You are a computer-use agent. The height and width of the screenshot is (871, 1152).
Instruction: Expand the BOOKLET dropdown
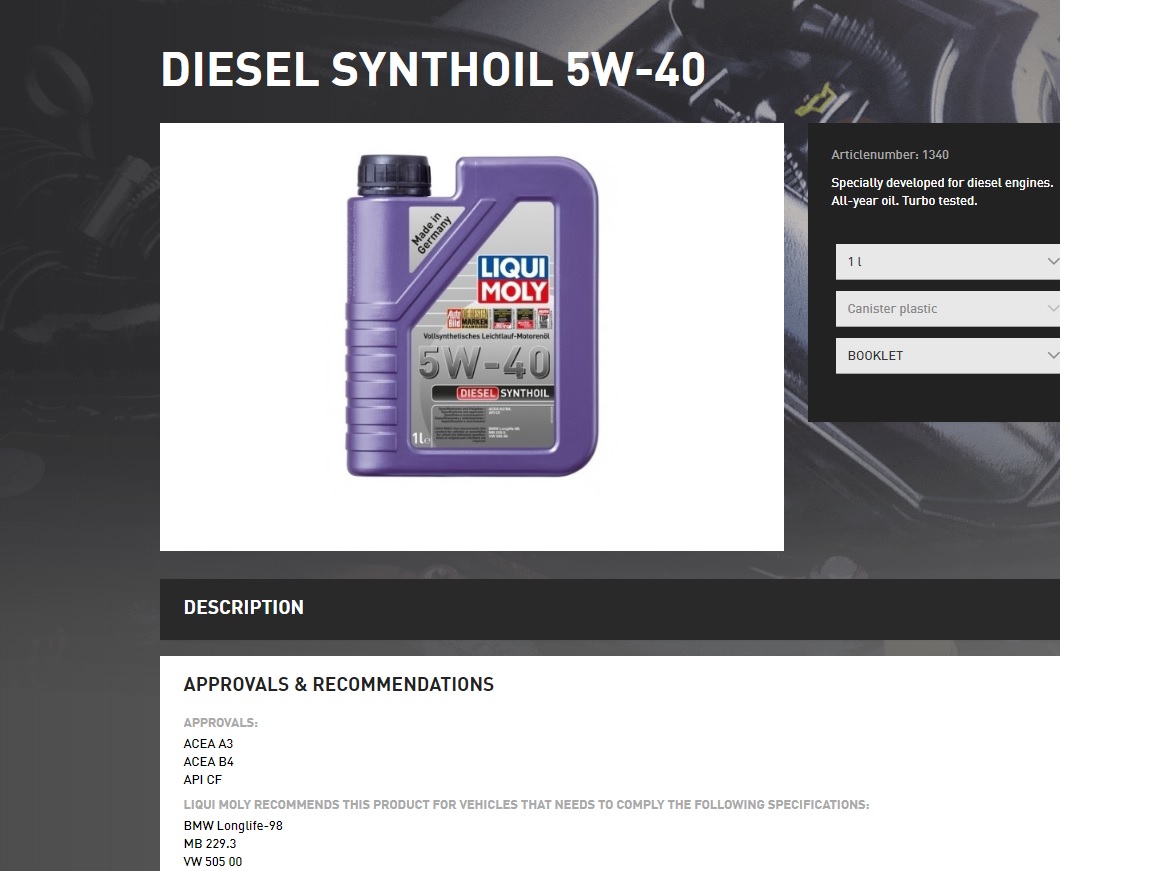tap(947, 355)
